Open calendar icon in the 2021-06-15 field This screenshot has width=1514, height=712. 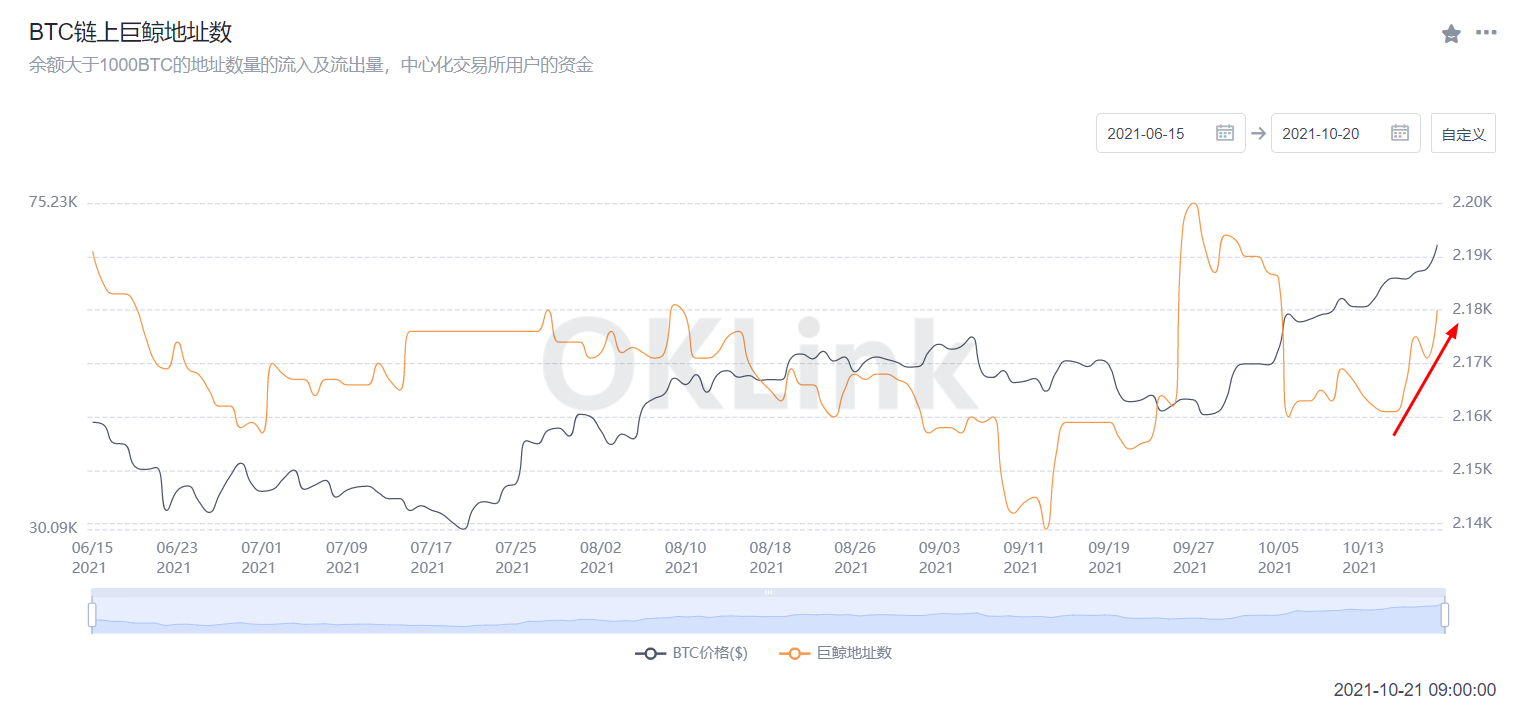[1225, 133]
